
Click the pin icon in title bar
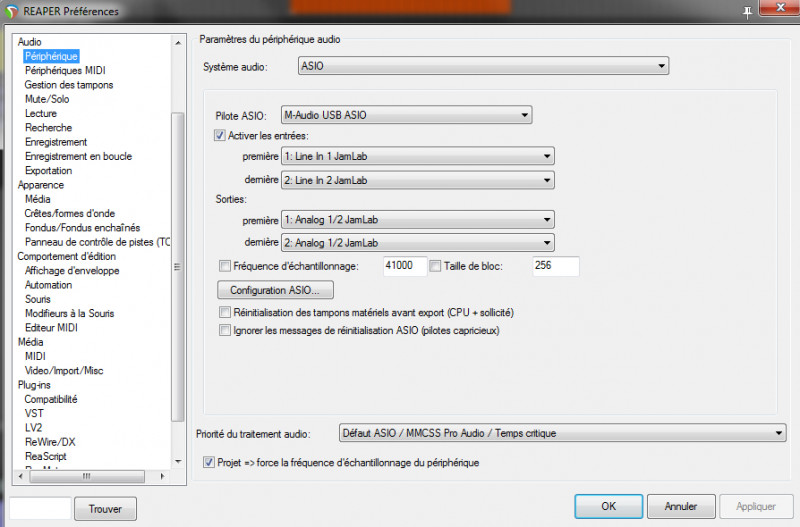coord(747,10)
